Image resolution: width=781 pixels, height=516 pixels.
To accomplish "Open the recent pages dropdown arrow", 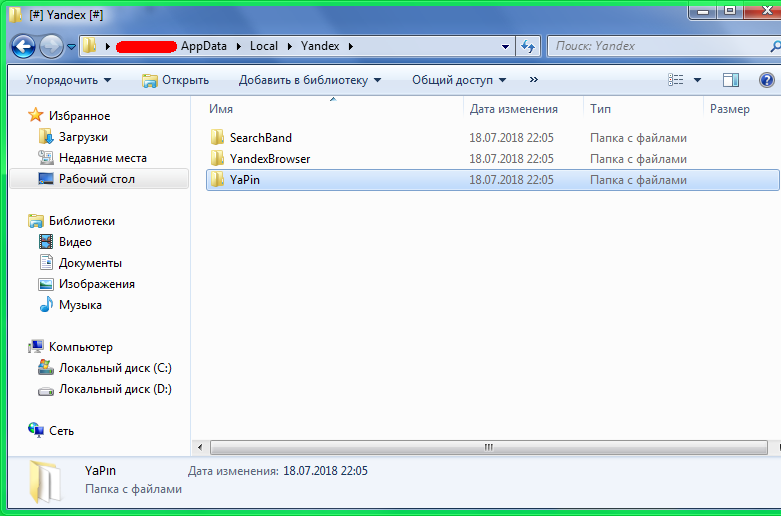I will (71, 47).
